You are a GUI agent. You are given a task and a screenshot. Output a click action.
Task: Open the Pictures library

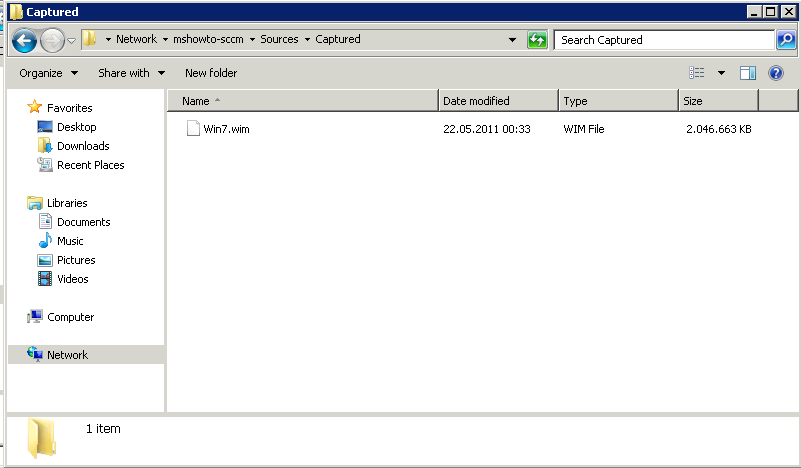pos(76,260)
